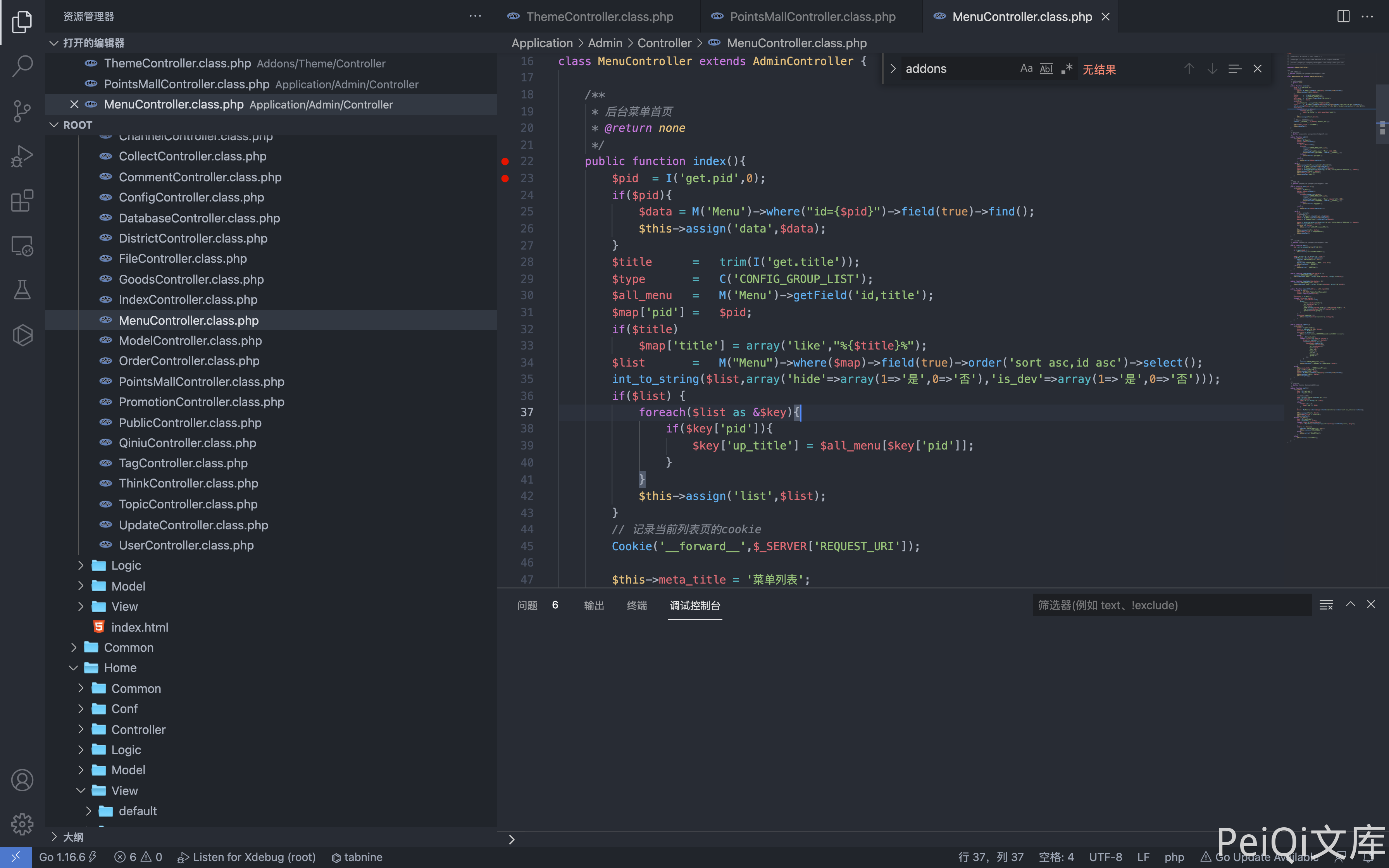Viewport: 1389px width, 868px height.
Task: Open the Extensions view
Action: point(22,201)
